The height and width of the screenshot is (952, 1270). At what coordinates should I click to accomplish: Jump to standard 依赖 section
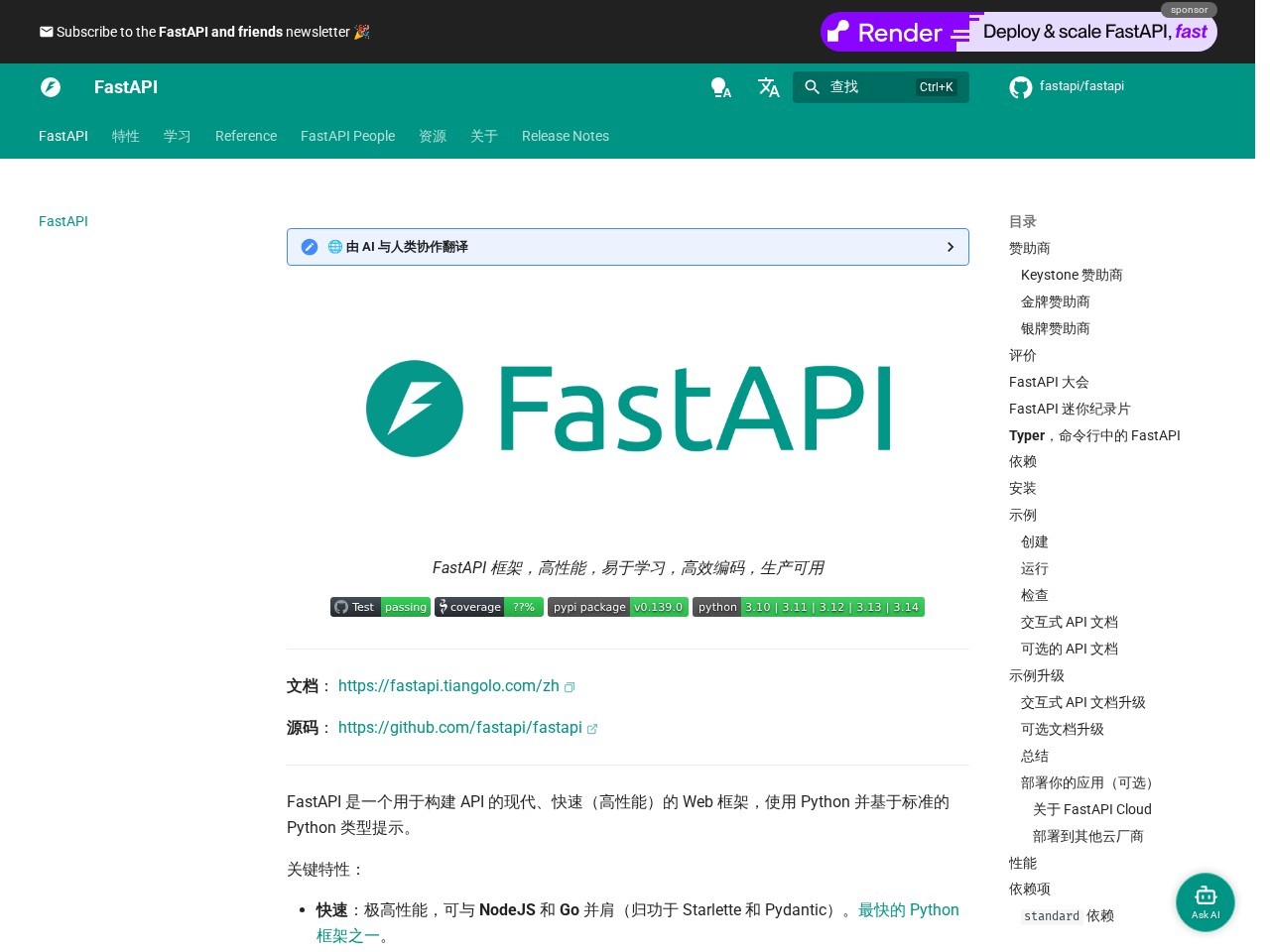1068,915
